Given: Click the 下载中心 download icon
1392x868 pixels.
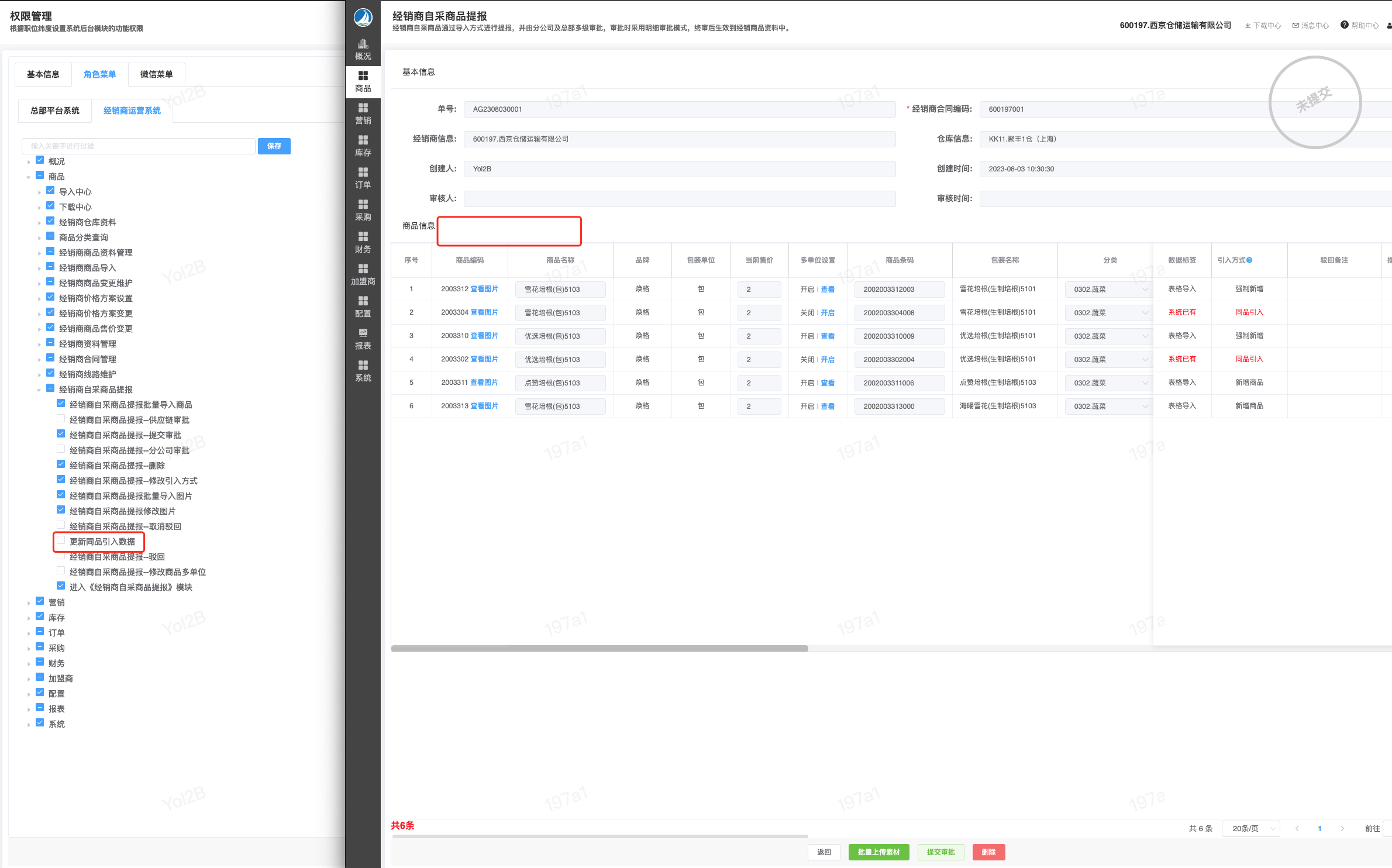Looking at the screenshot, I should (x=1248, y=26).
